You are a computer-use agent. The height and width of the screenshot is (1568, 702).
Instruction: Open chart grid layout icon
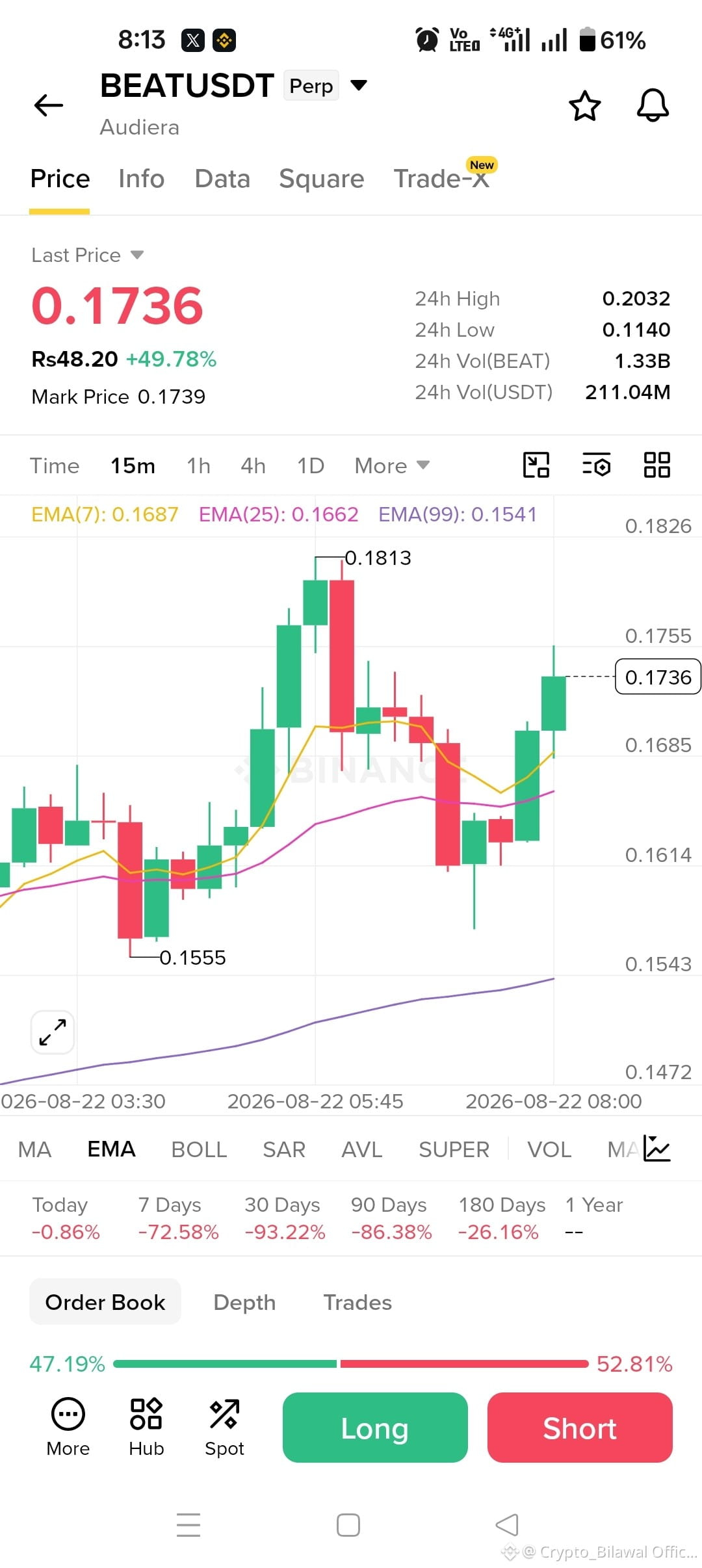pos(656,465)
